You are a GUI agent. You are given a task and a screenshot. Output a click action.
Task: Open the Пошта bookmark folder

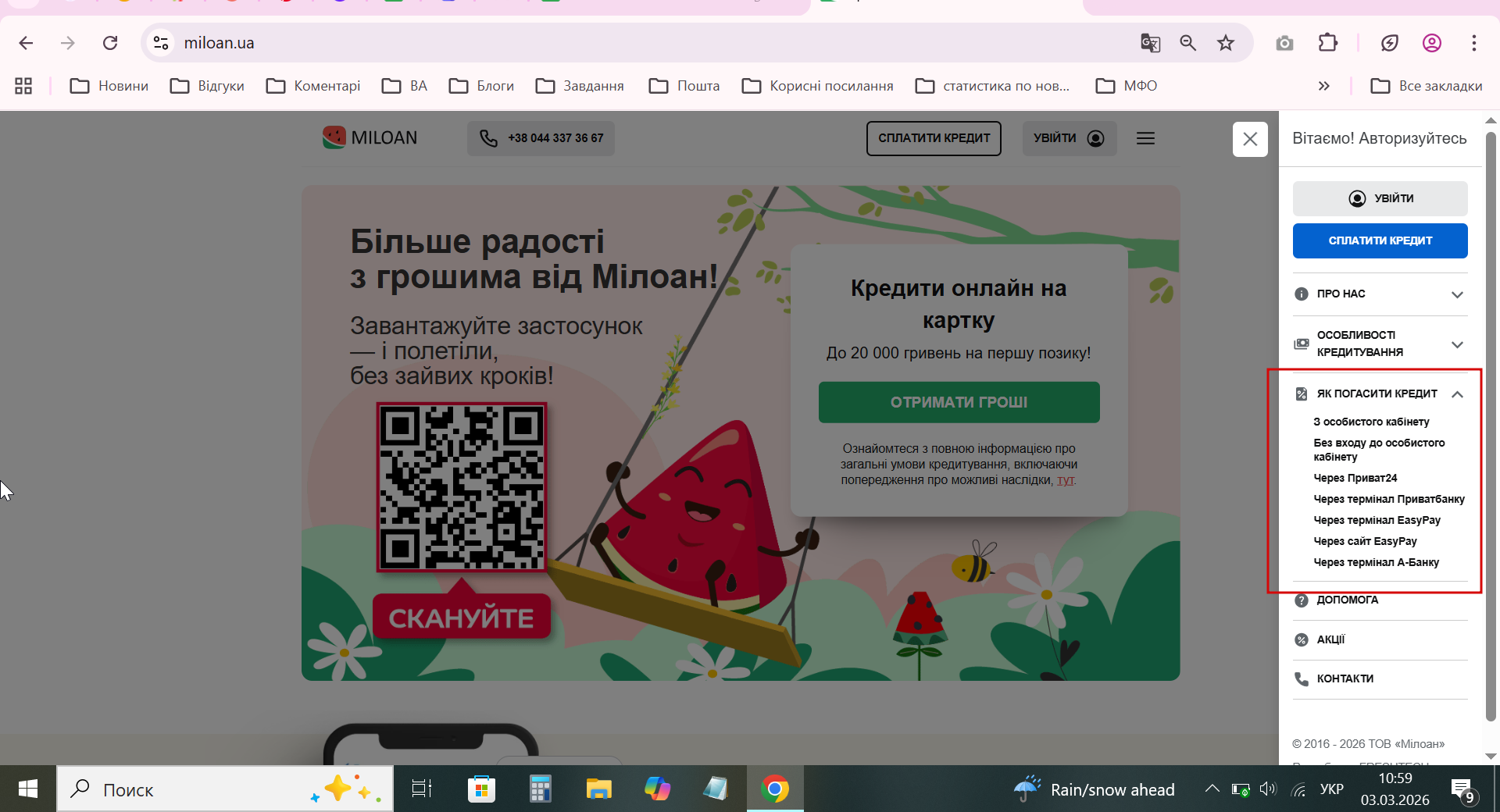[684, 86]
